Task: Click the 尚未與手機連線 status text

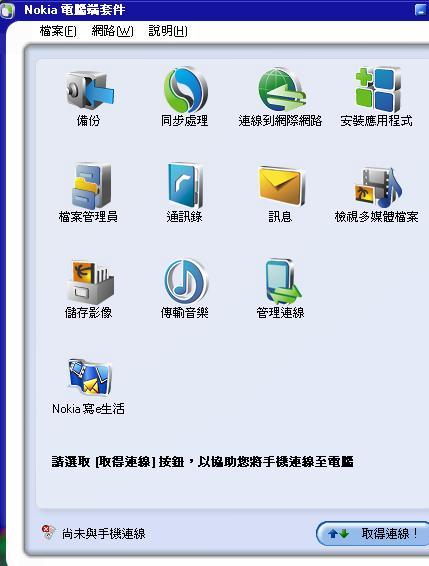Action: (x=104, y=534)
